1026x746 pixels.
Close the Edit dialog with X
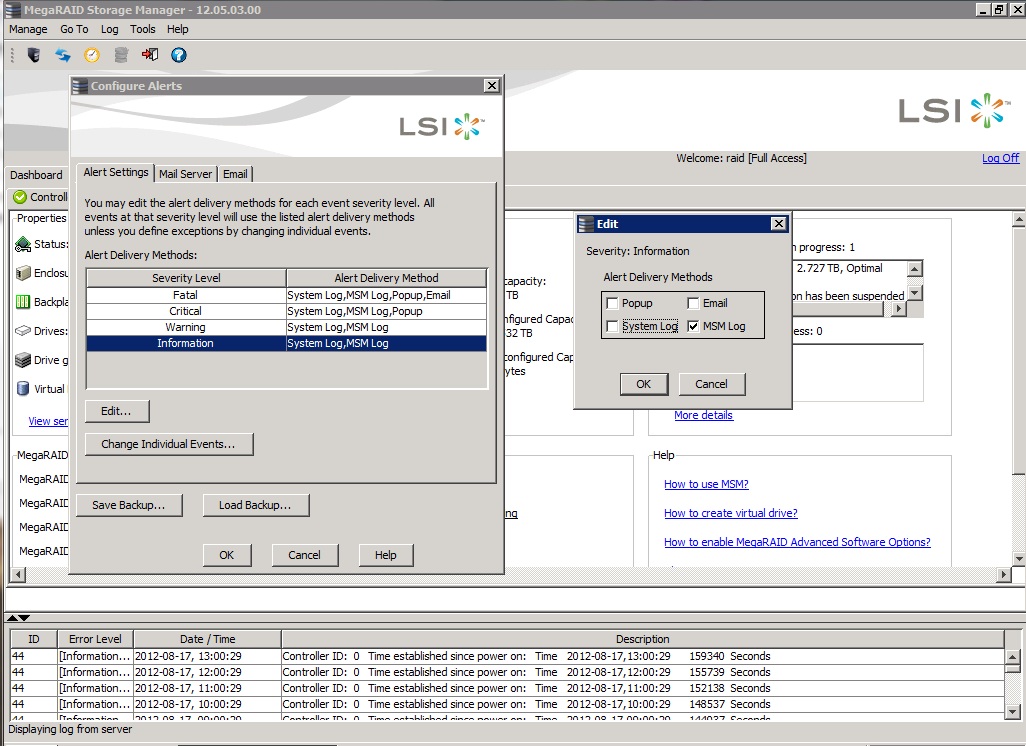[779, 224]
